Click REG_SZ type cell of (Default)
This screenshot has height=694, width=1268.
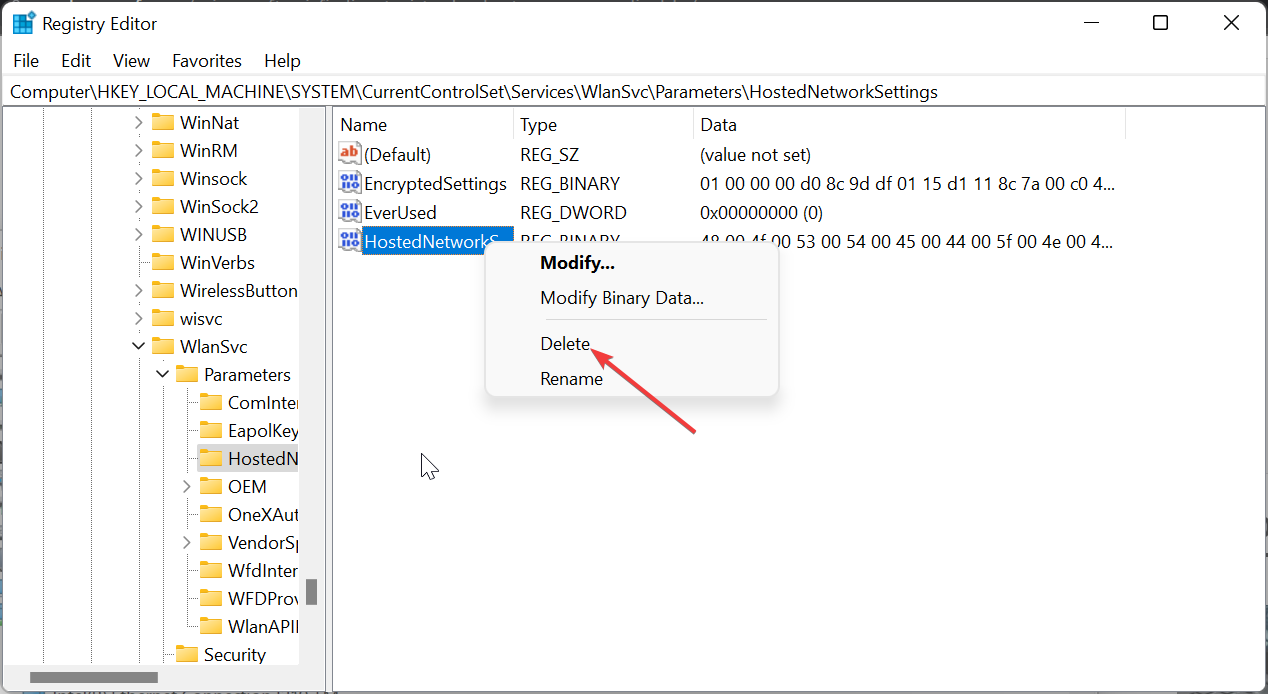(x=549, y=154)
